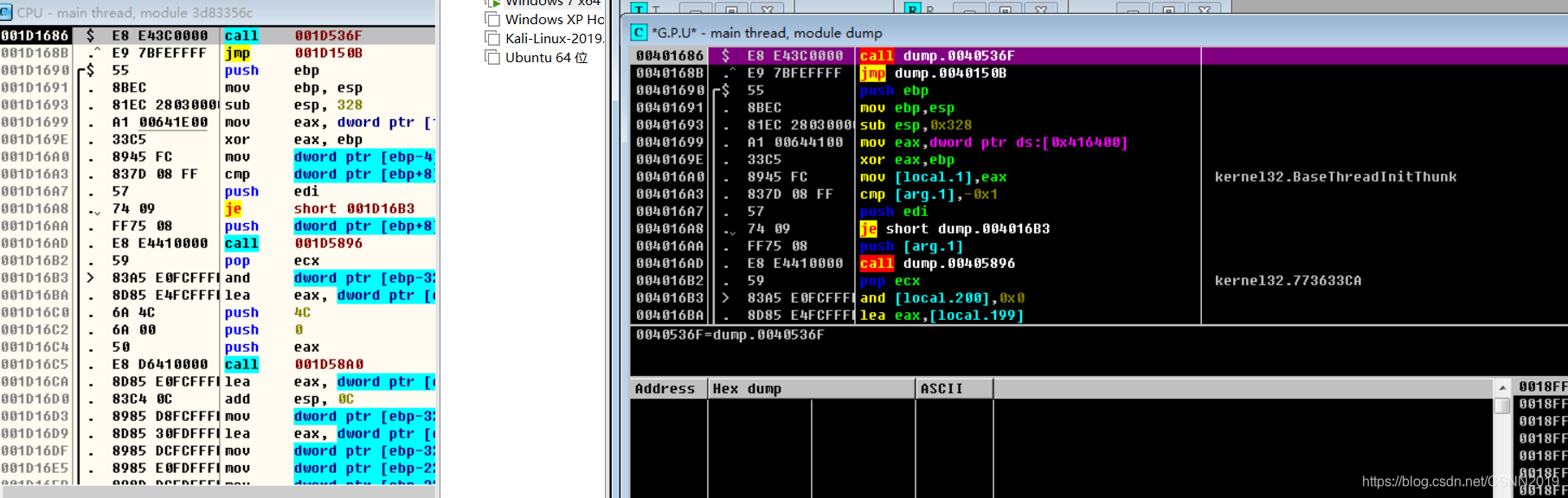The height and width of the screenshot is (498, 1568).
Task: Click the kernel32.773633CA comment
Action: point(1288,281)
